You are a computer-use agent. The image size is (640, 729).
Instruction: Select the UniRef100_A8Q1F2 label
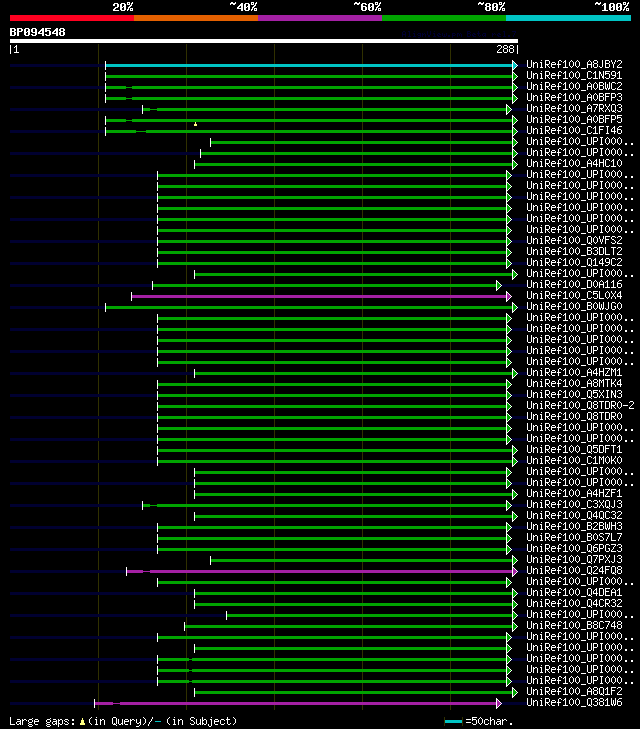point(574,691)
